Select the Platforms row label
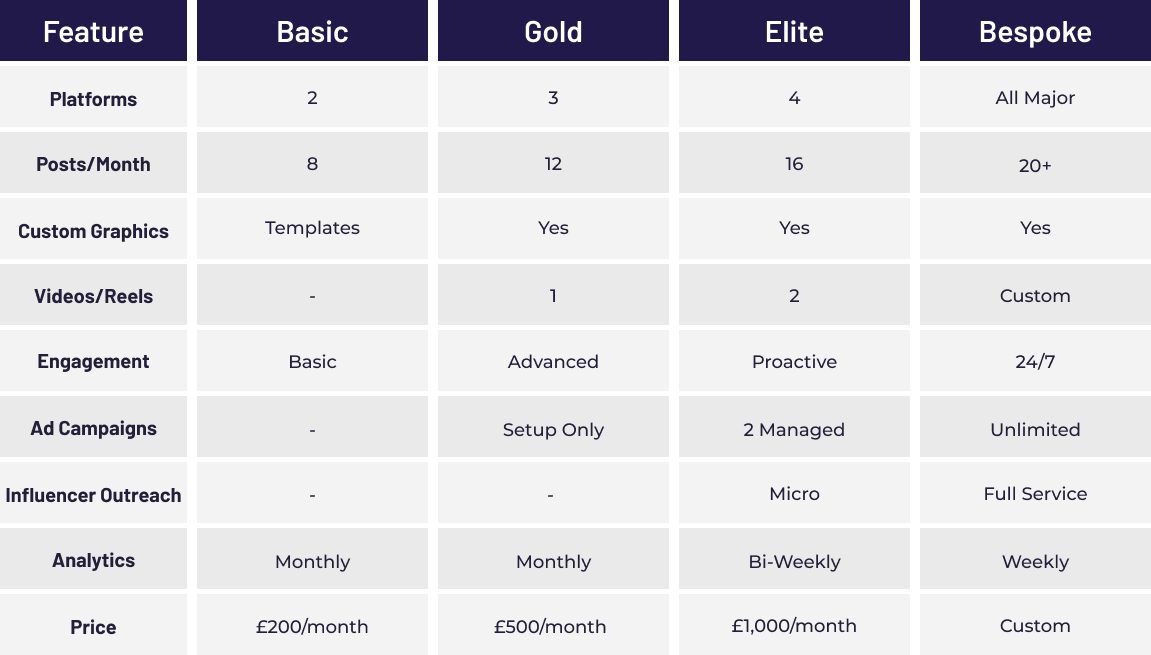This screenshot has height=655, width=1151. 93,97
